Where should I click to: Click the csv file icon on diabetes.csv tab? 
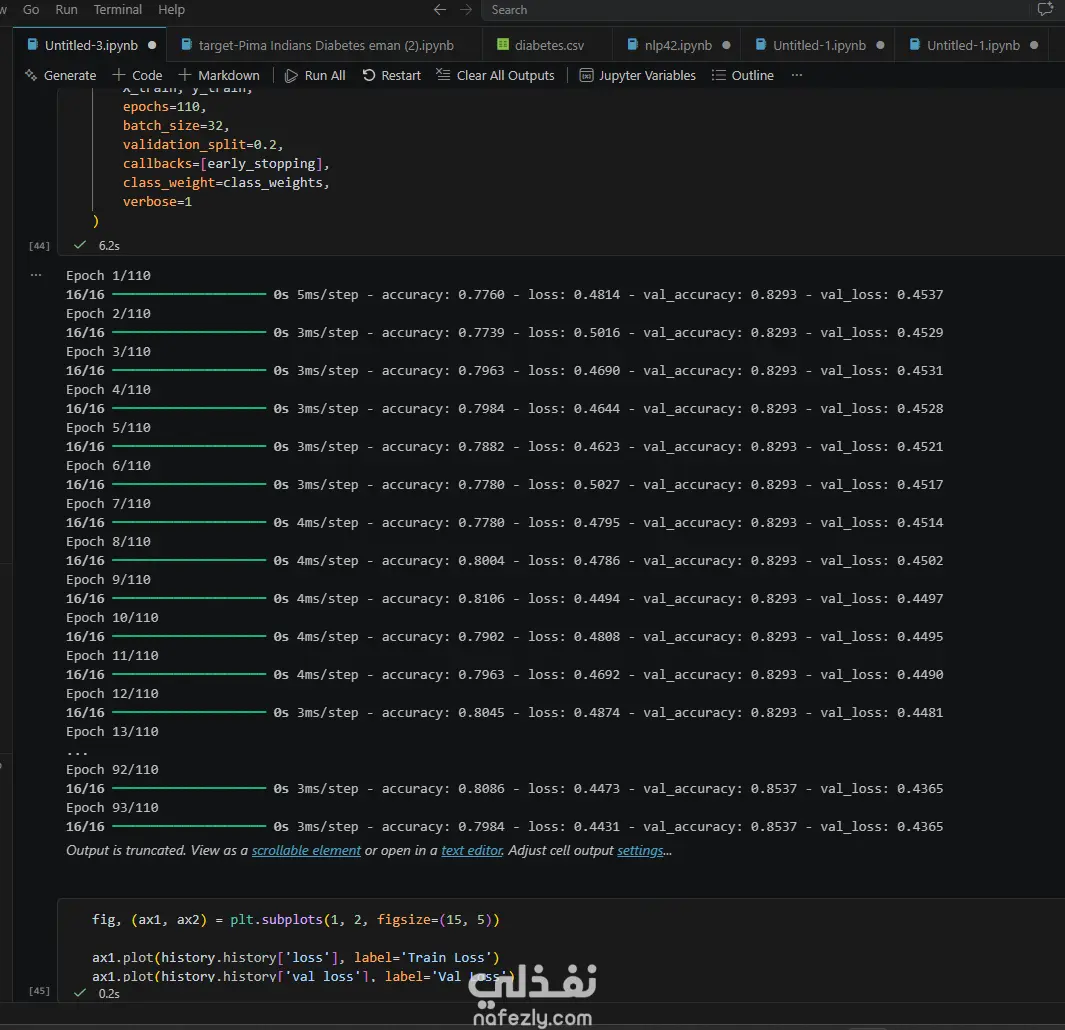(x=503, y=44)
